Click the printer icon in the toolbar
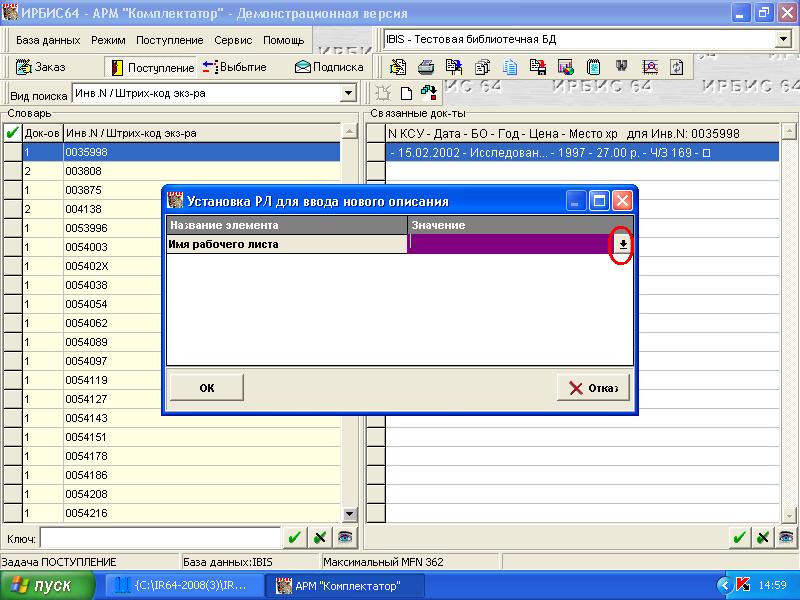 [426, 67]
